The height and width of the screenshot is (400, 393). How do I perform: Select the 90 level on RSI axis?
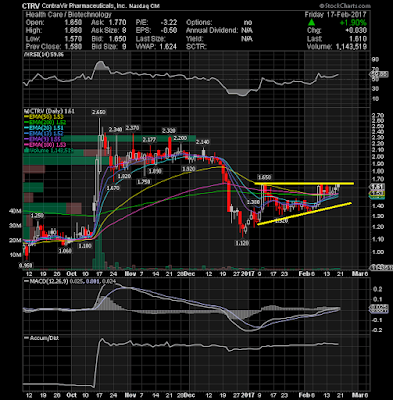click(x=375, y=60)
